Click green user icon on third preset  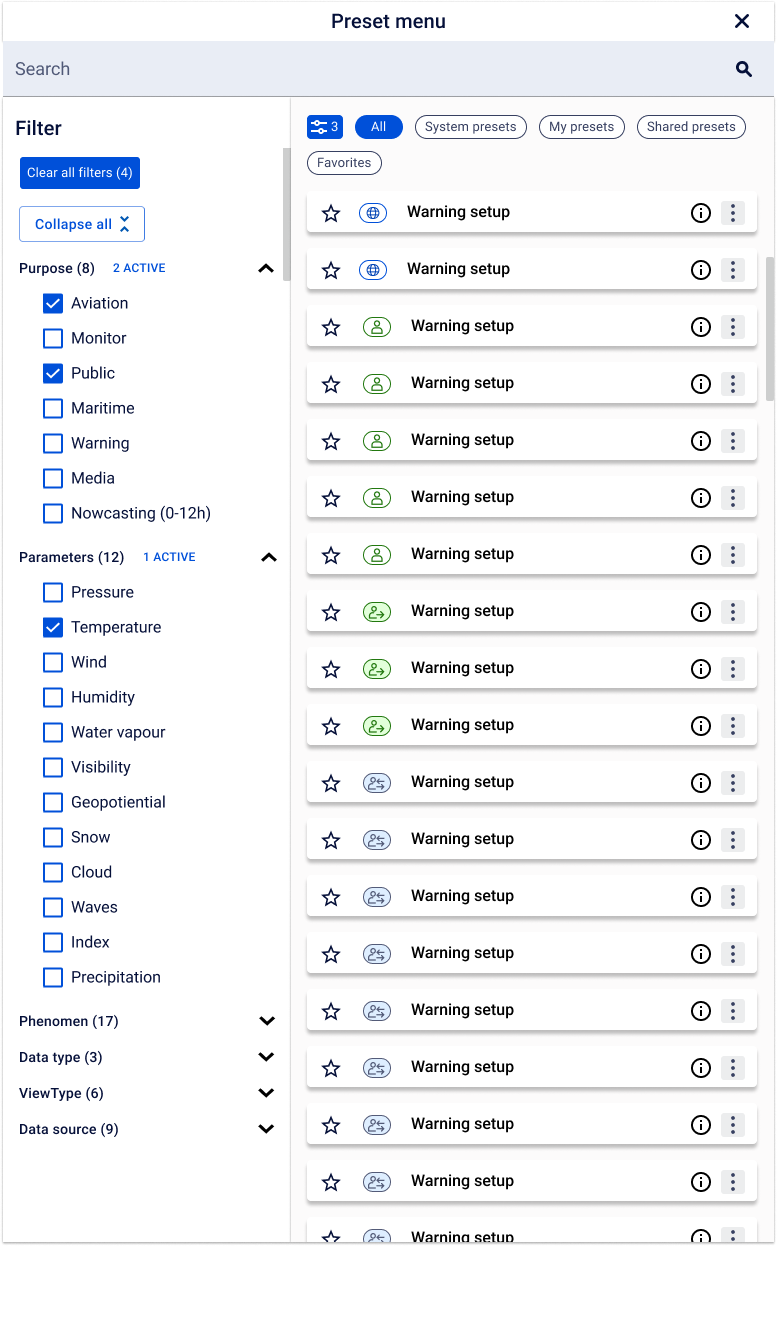tap(377, 327)
